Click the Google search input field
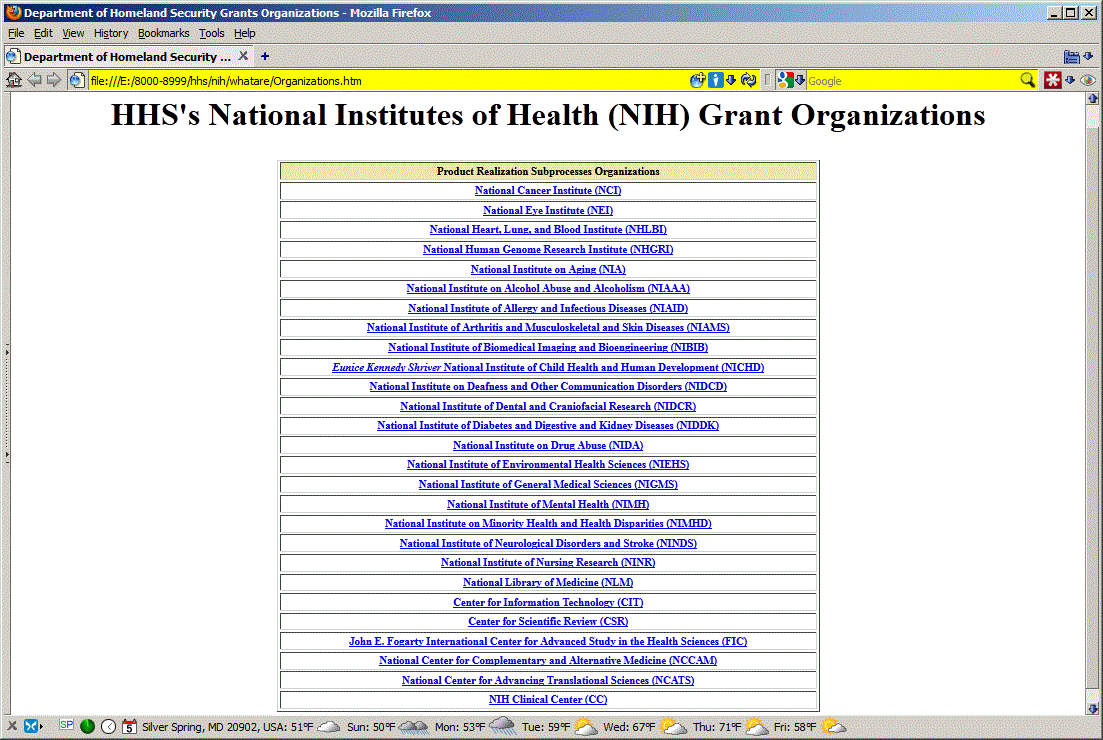This screenshot has height=740, width=1103. [912, 81]
